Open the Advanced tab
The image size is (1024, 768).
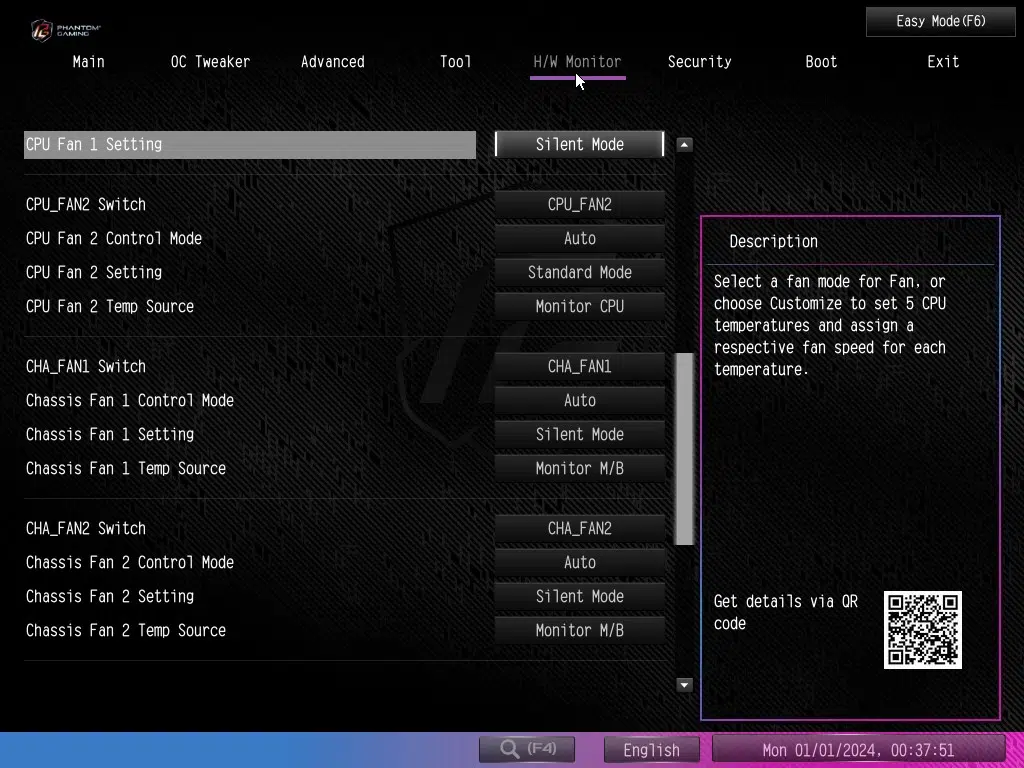pos(332,62)
